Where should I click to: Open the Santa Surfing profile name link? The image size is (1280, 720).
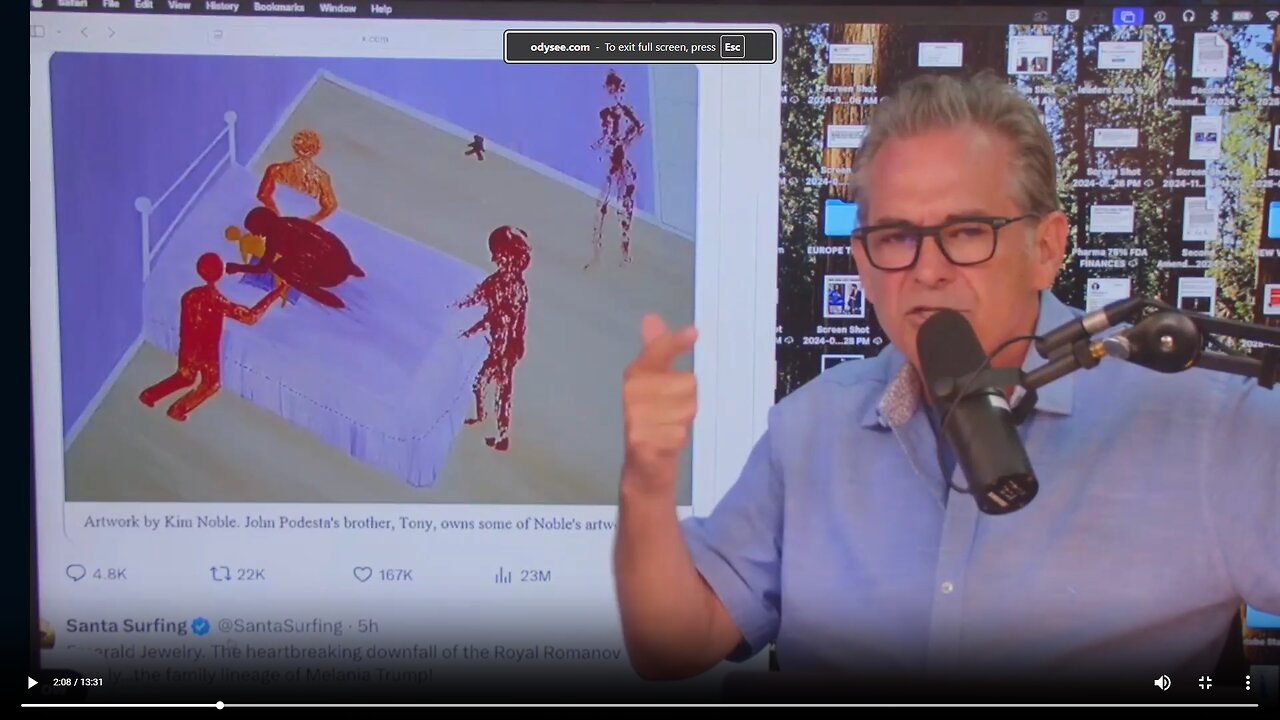pos(126,626)
